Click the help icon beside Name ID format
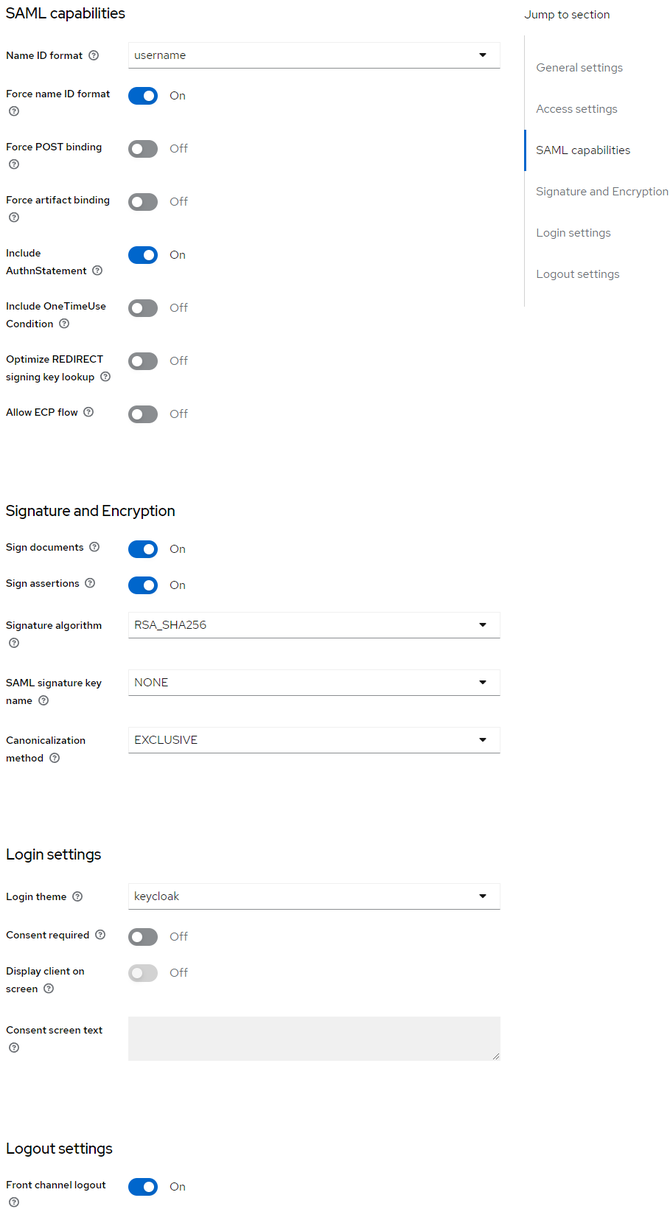Screen dimensions: 670x1209 coord(94,56)
